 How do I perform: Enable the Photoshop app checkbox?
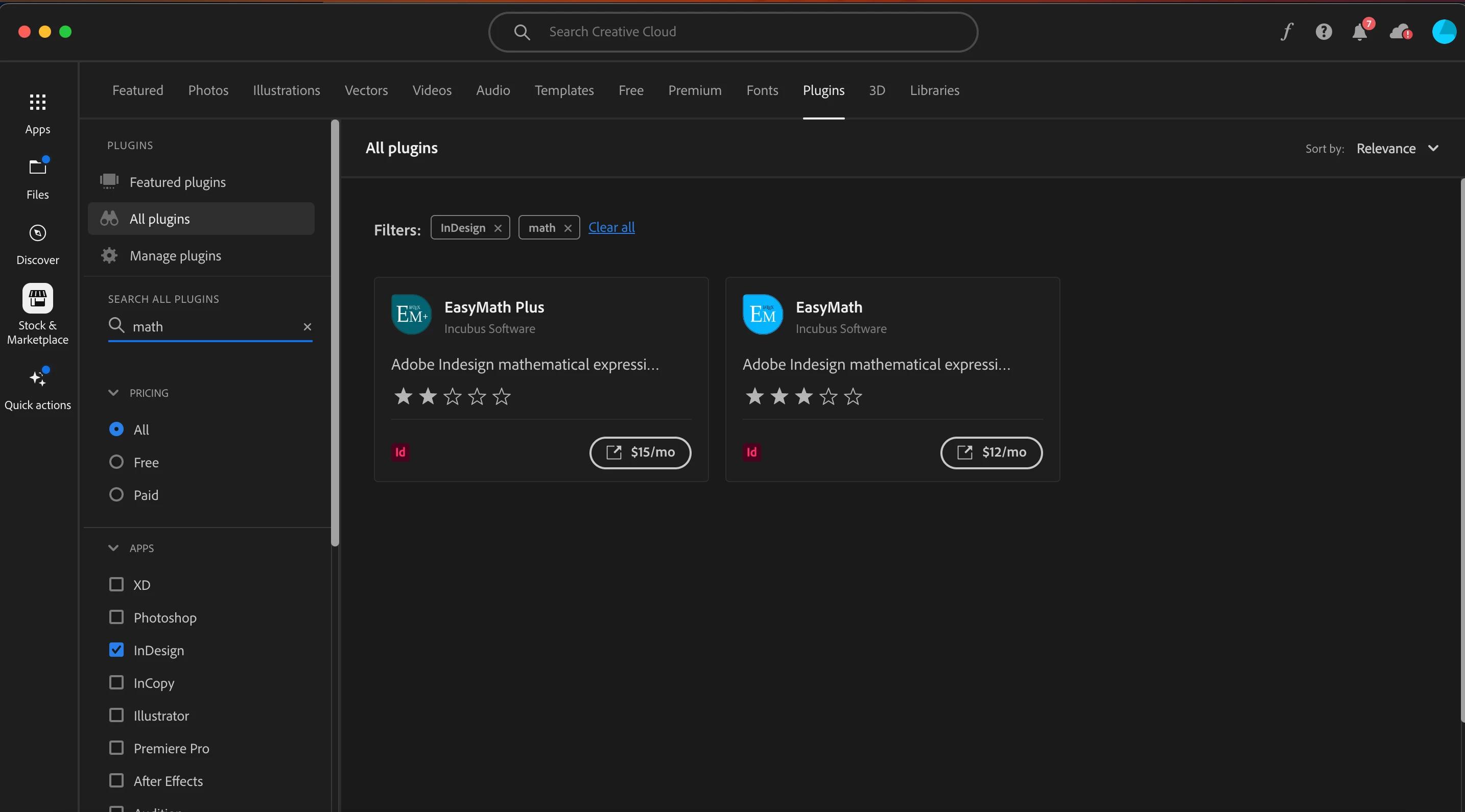[x=116, y=617]
